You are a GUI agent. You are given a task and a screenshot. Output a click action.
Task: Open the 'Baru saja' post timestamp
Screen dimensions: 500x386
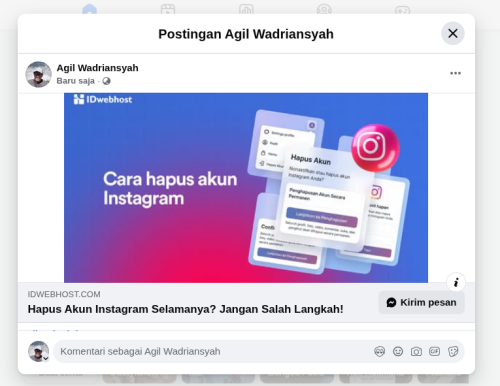click(x=76, y=81)
